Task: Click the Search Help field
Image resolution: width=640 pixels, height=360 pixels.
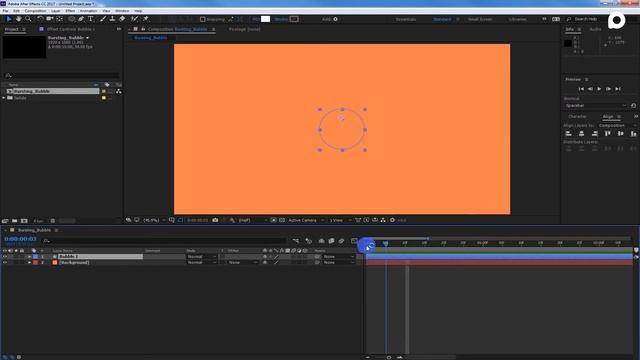Action: (586, 19)
